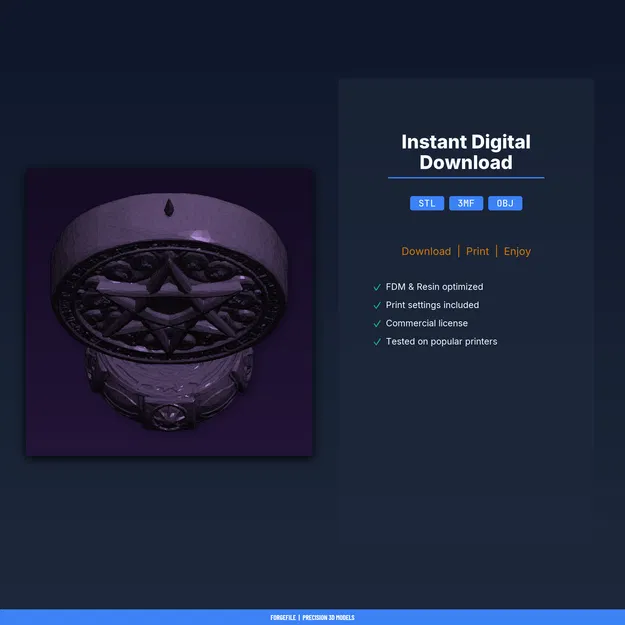
Task: Click the STL format badge
Action: tap(426, 203)
